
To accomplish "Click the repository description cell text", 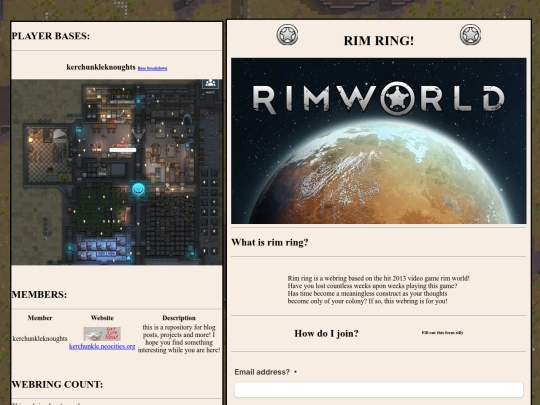I will click(x=179, y=339).
